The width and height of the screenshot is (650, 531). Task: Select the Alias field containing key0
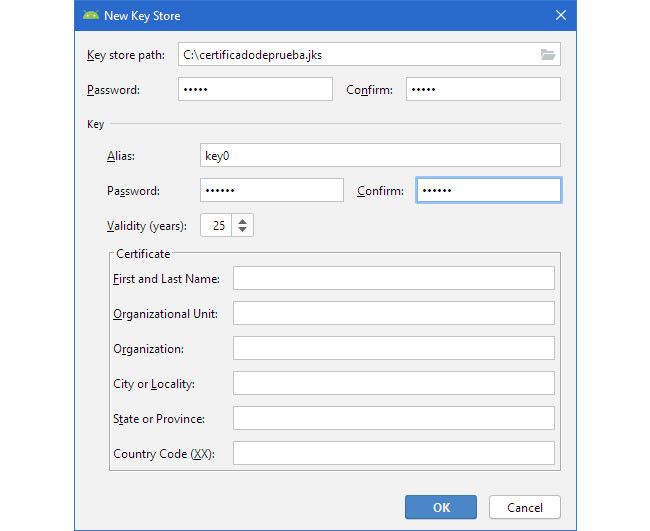pos(380,155)
